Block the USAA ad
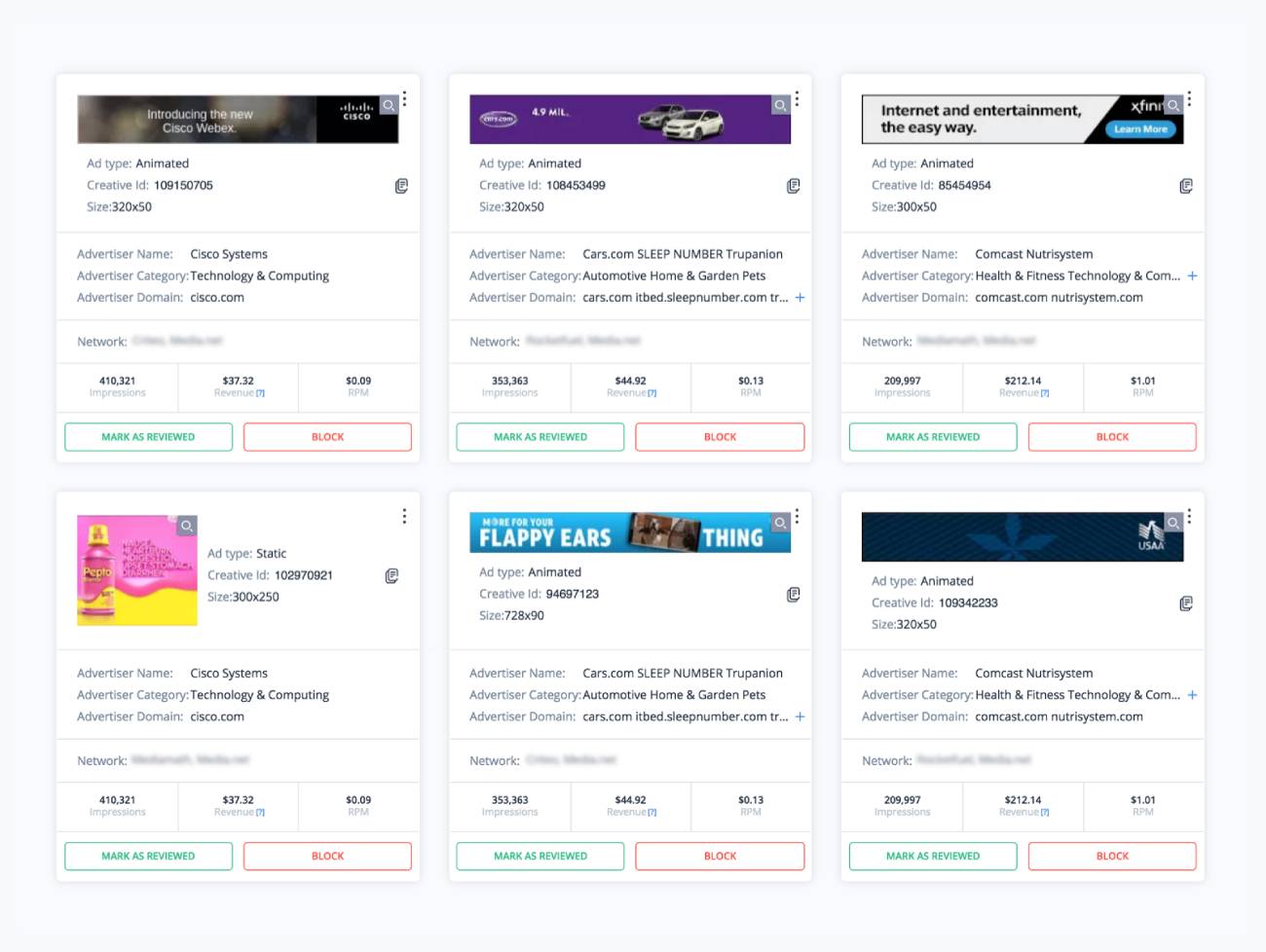The height and width of the screenshot is (952, 1266). click(1112, 856)
